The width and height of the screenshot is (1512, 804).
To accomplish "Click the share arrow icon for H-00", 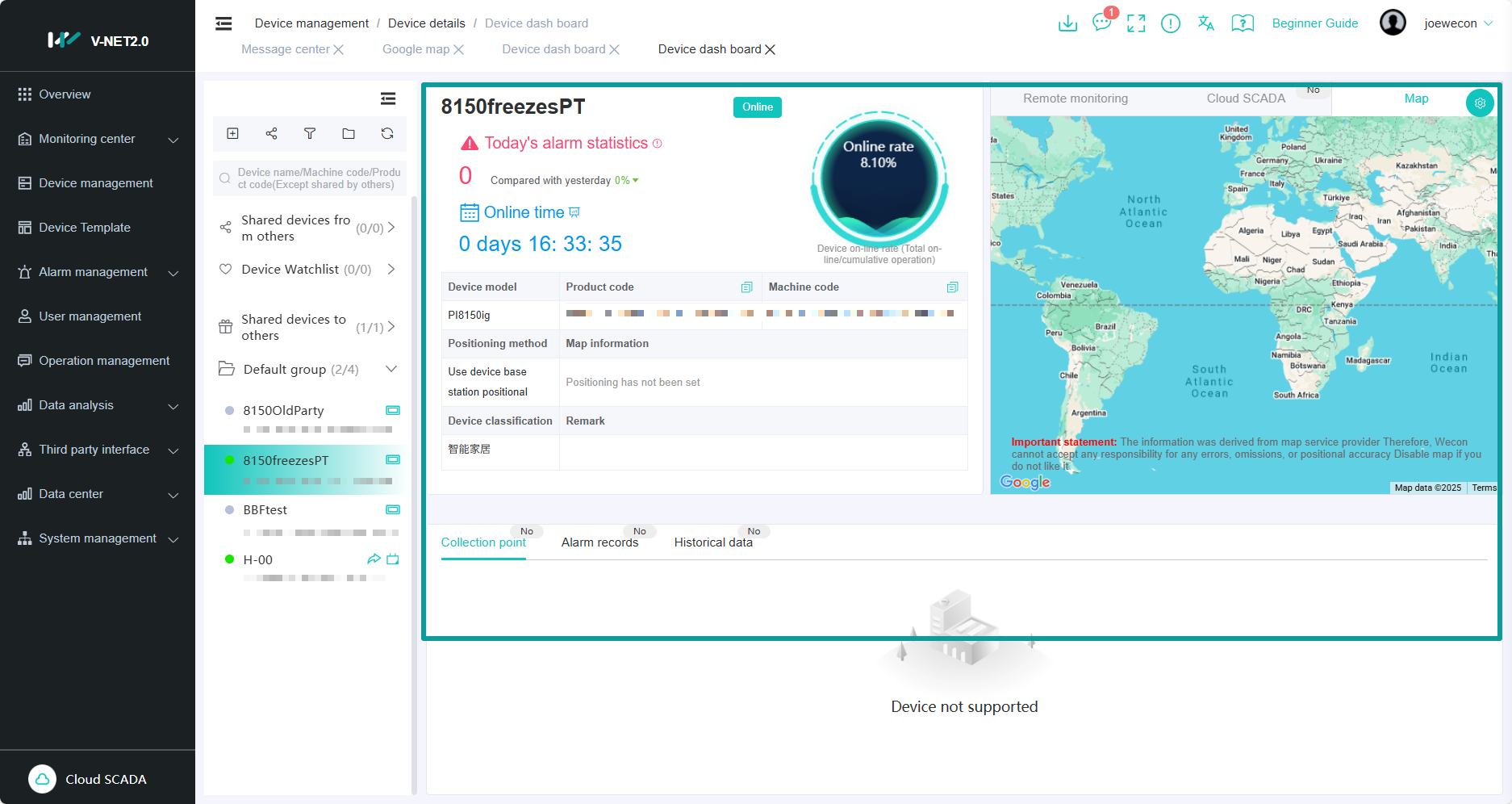I will point(374,559).
